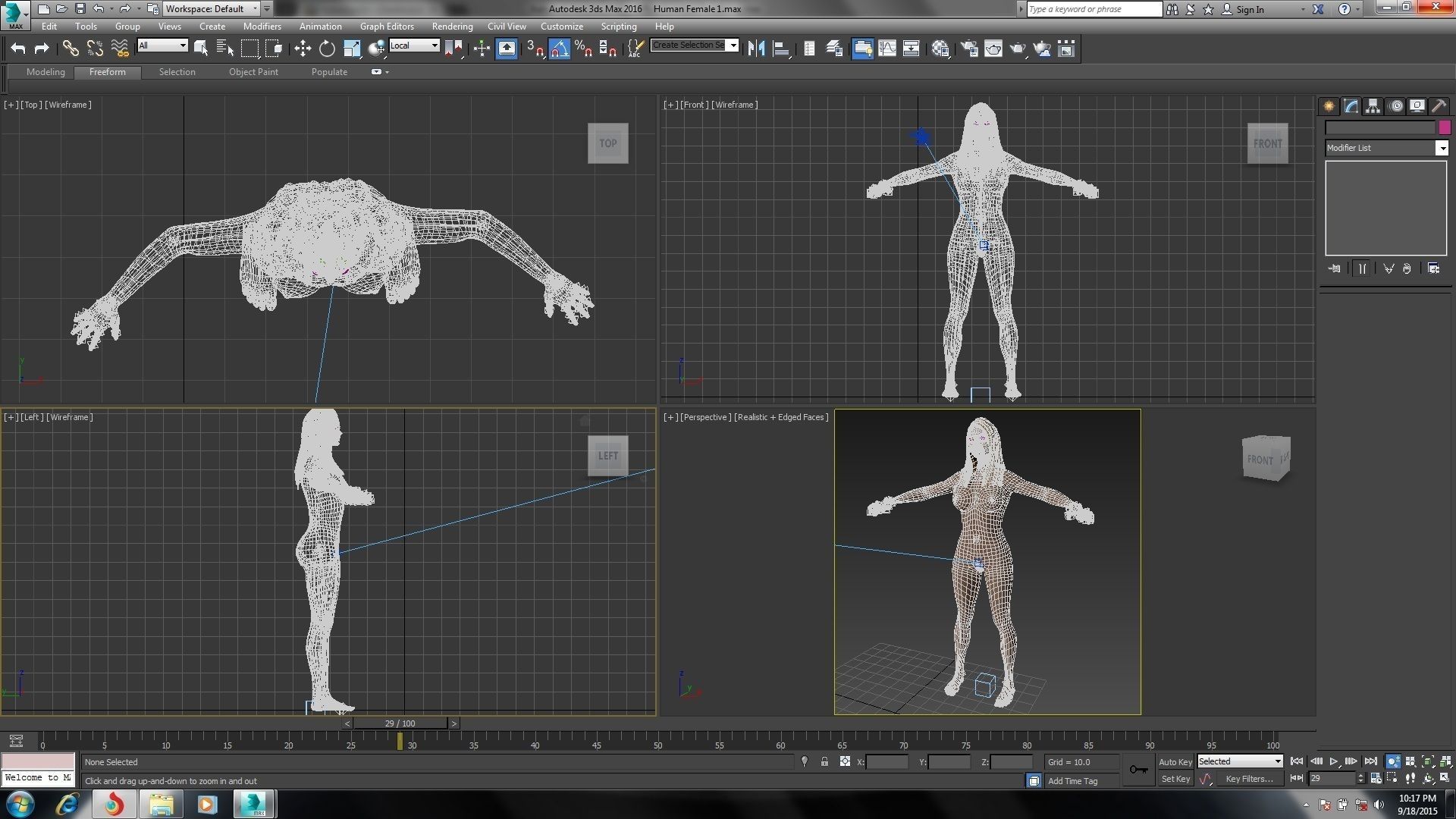Viewport: 1456px width, 819px height.
Task: Activate Bind to Space Warp tool
Action: tap(120, 49)
